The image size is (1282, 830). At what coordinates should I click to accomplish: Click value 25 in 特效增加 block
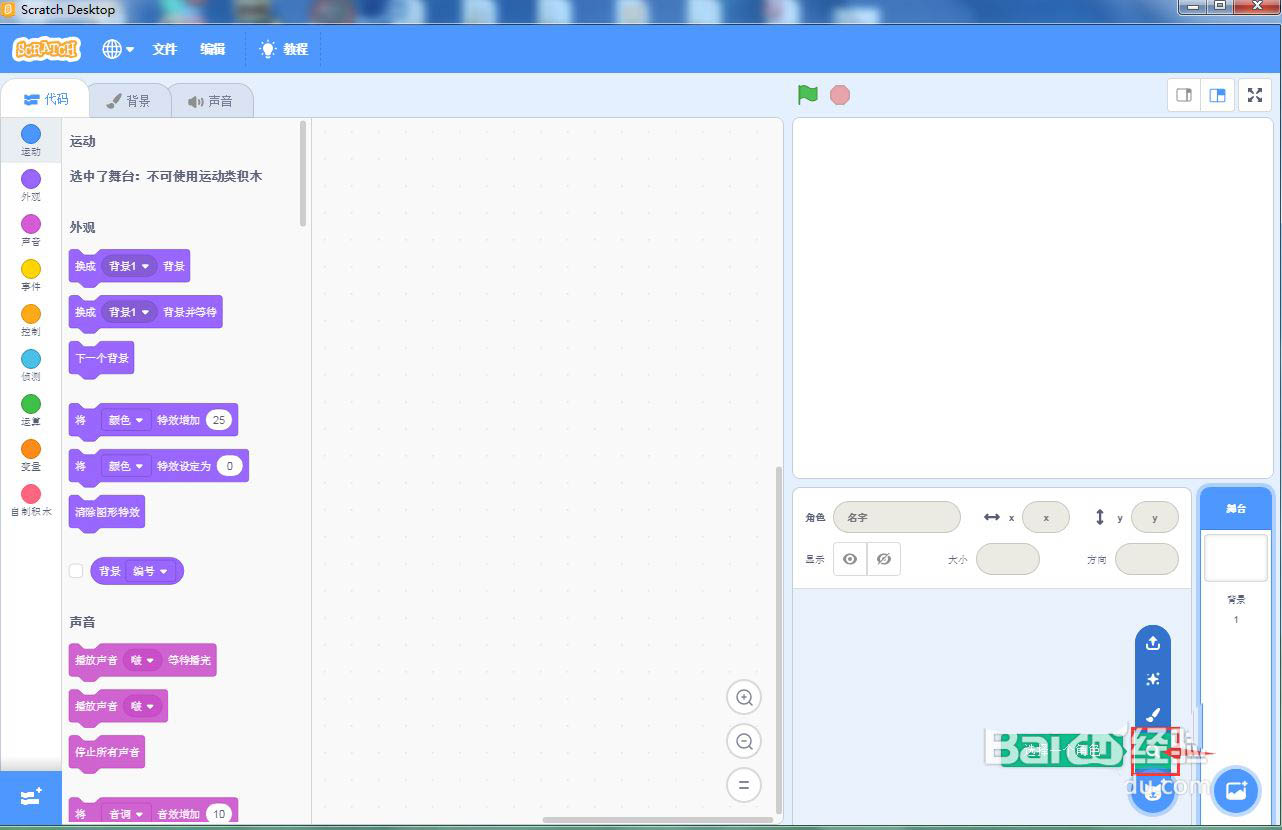219,420
